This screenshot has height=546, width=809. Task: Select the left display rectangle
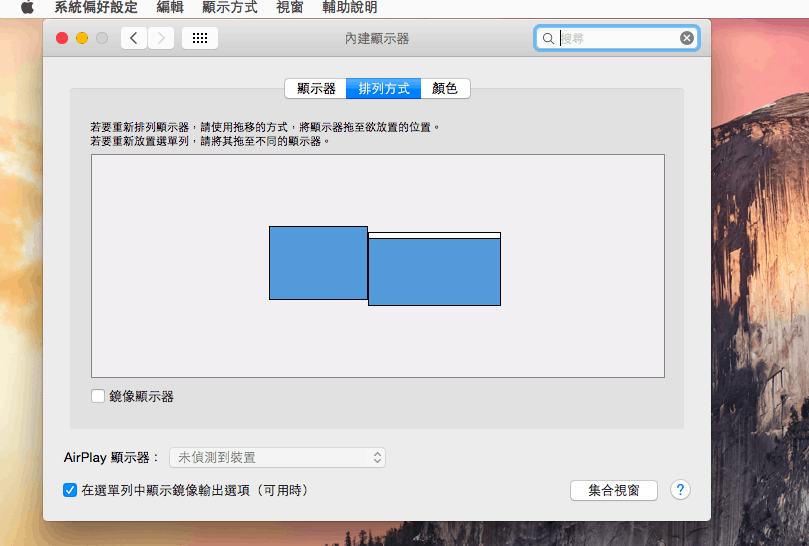[x=318, y=263]
